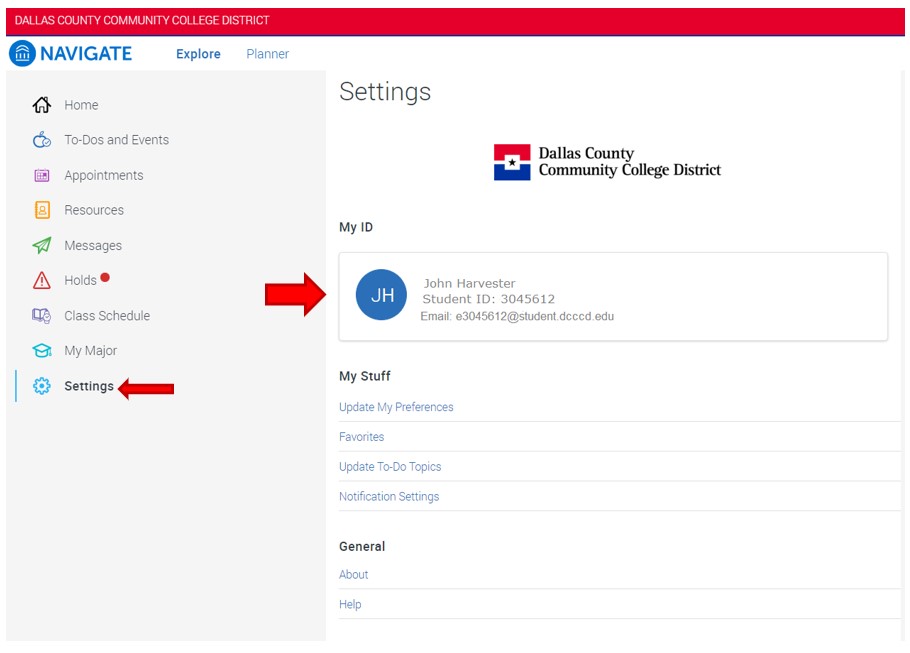
Task: Open the Favorites link under My Stuff
Action: [361, 437]
